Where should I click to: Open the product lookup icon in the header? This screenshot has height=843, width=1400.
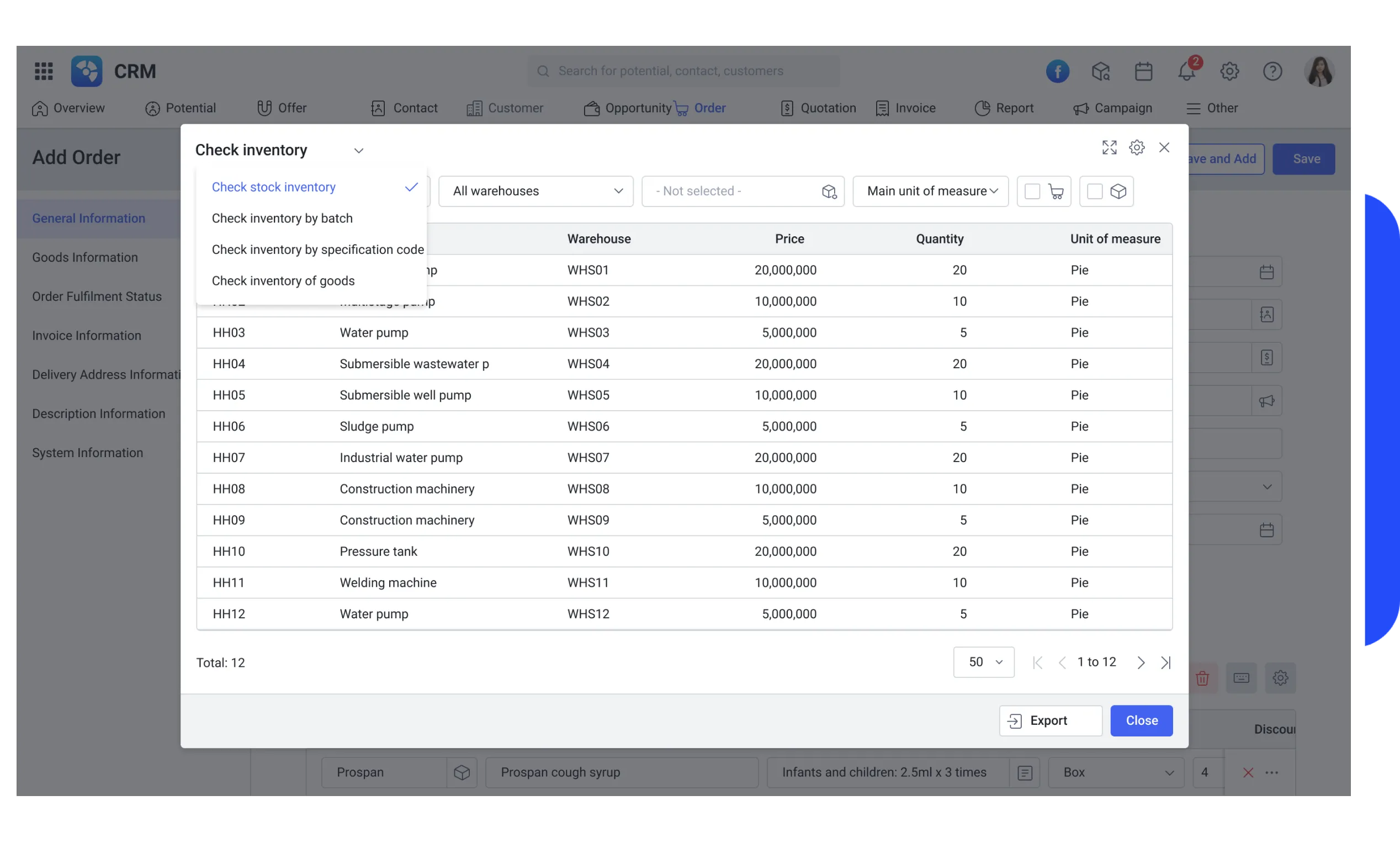pos(1101,71)
